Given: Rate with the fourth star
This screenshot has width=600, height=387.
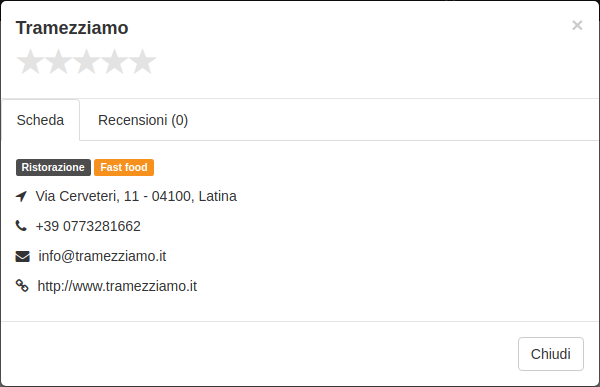Looking at the screenshot, I should tap(114, 61).
